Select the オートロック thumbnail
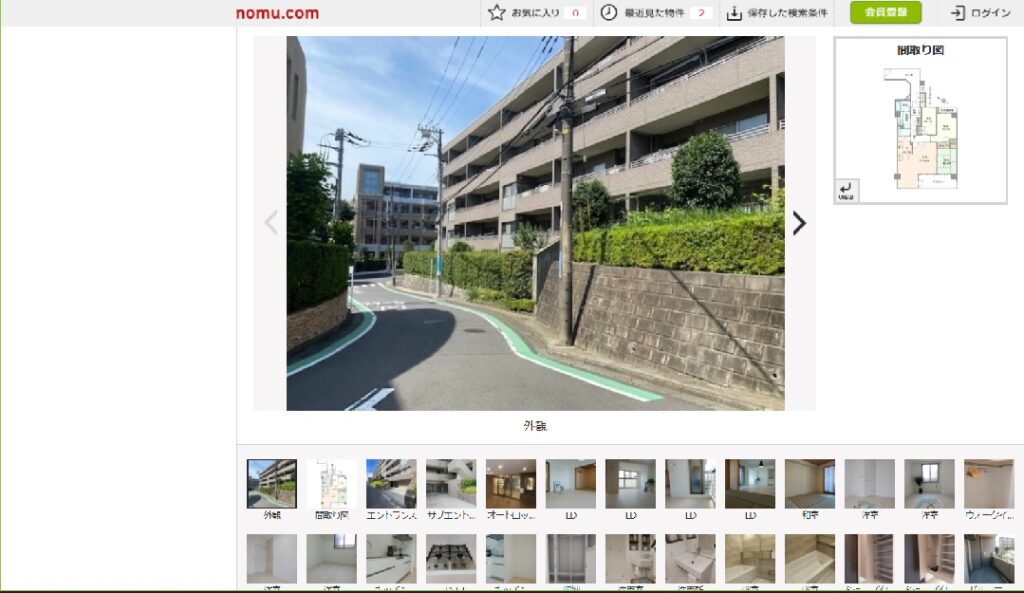 (x=511, y=484)
